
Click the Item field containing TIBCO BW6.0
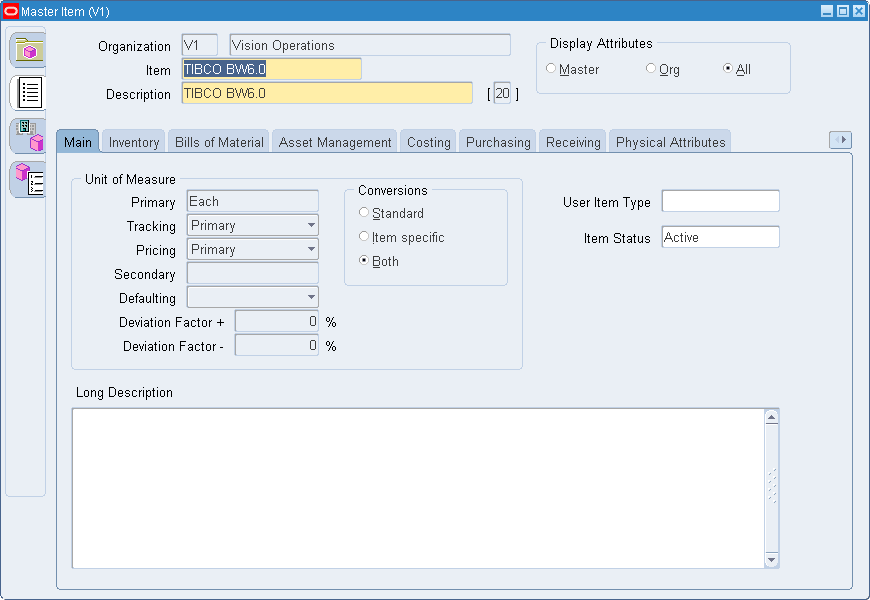271,69
